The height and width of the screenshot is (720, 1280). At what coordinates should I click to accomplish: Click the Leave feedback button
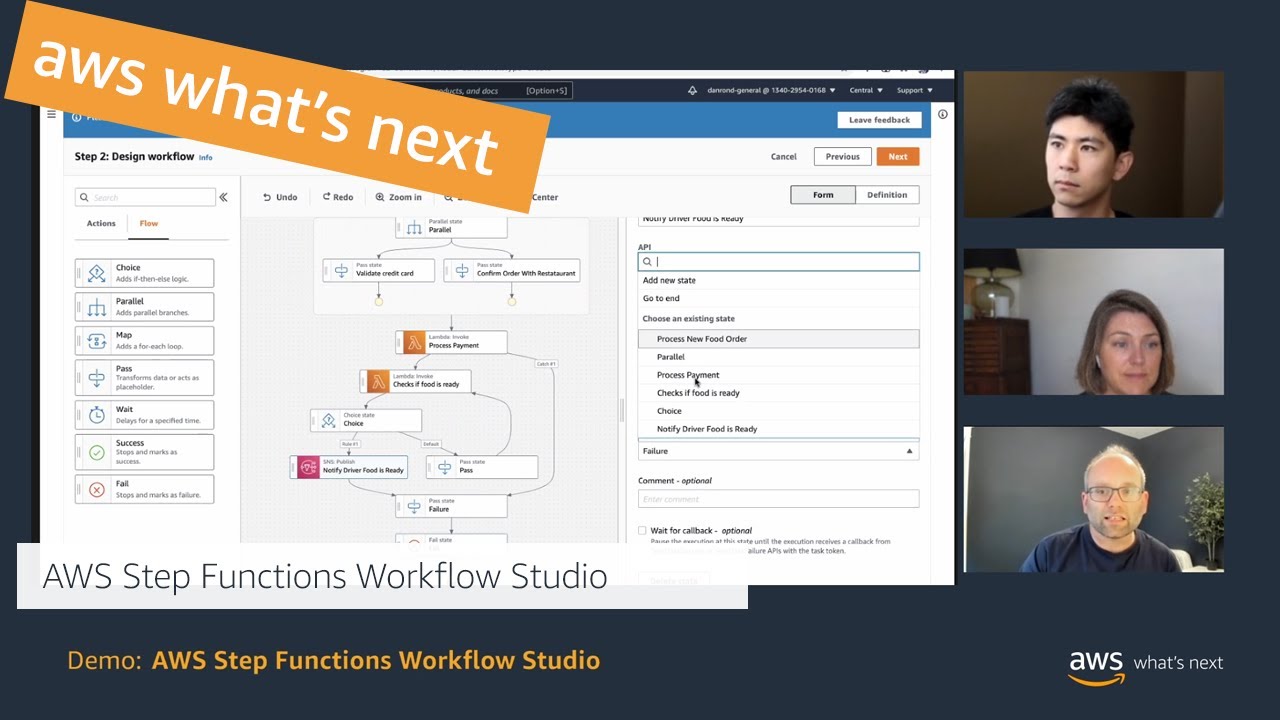point(879,120)
